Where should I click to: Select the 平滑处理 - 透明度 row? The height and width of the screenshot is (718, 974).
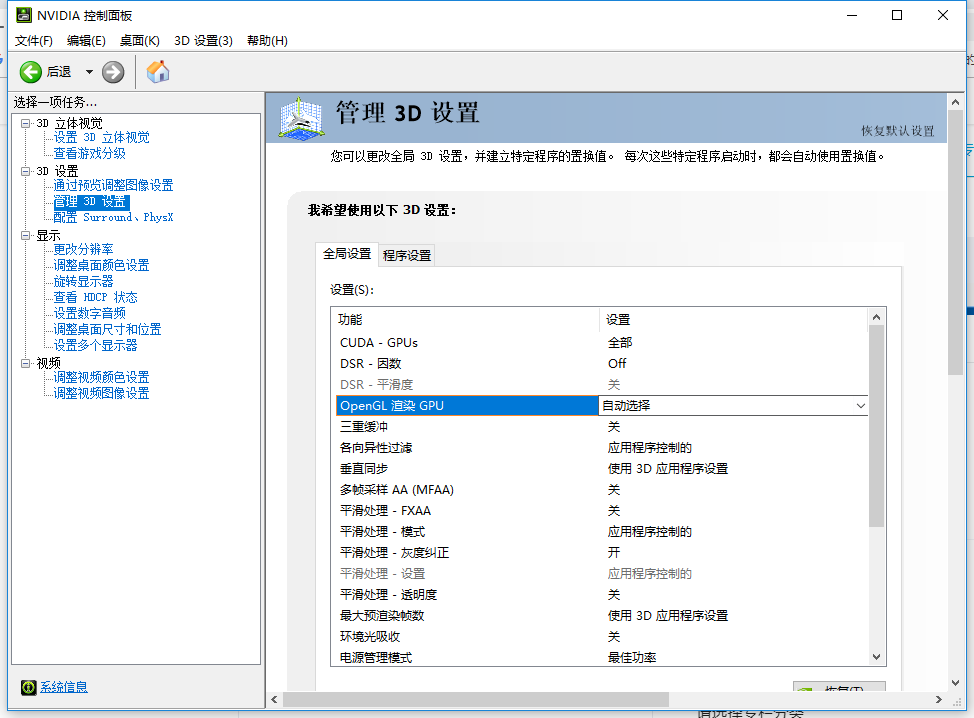pyautogui.click(x=601, y=594)
